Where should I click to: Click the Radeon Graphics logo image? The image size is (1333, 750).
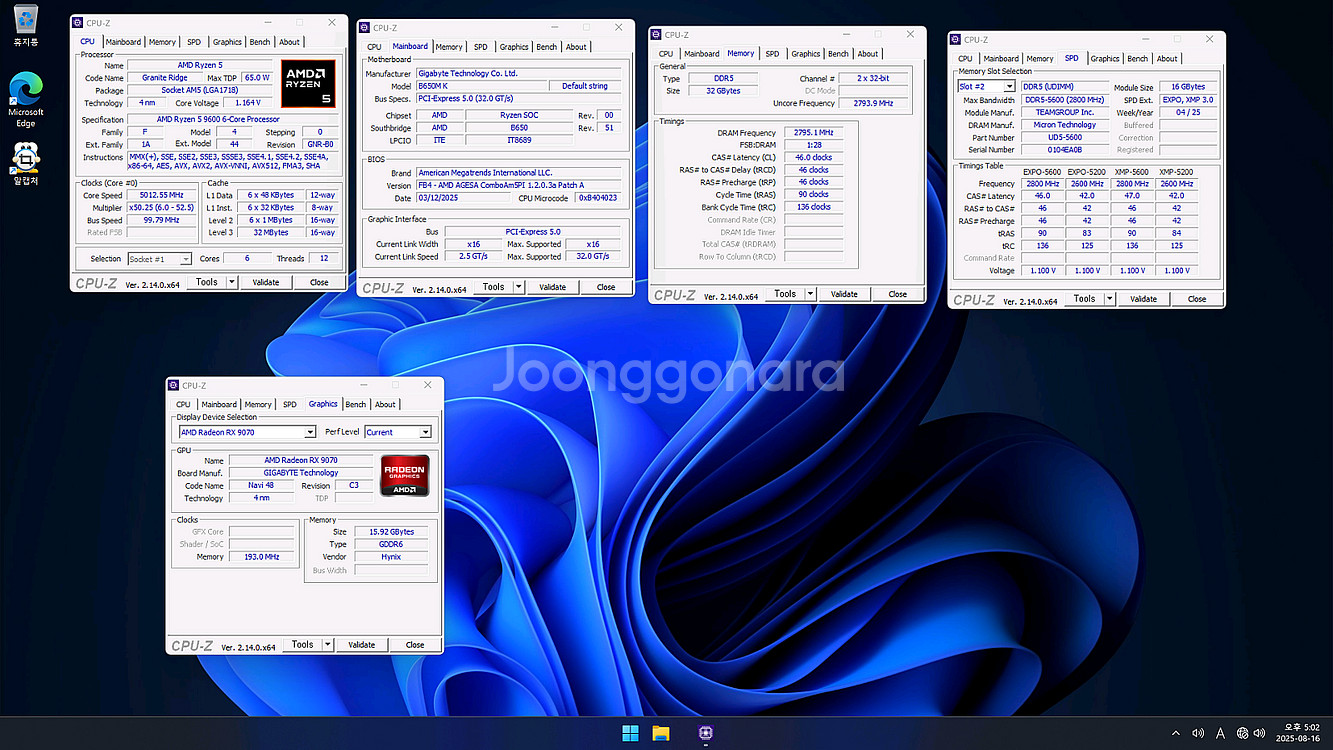pos(405,476)
